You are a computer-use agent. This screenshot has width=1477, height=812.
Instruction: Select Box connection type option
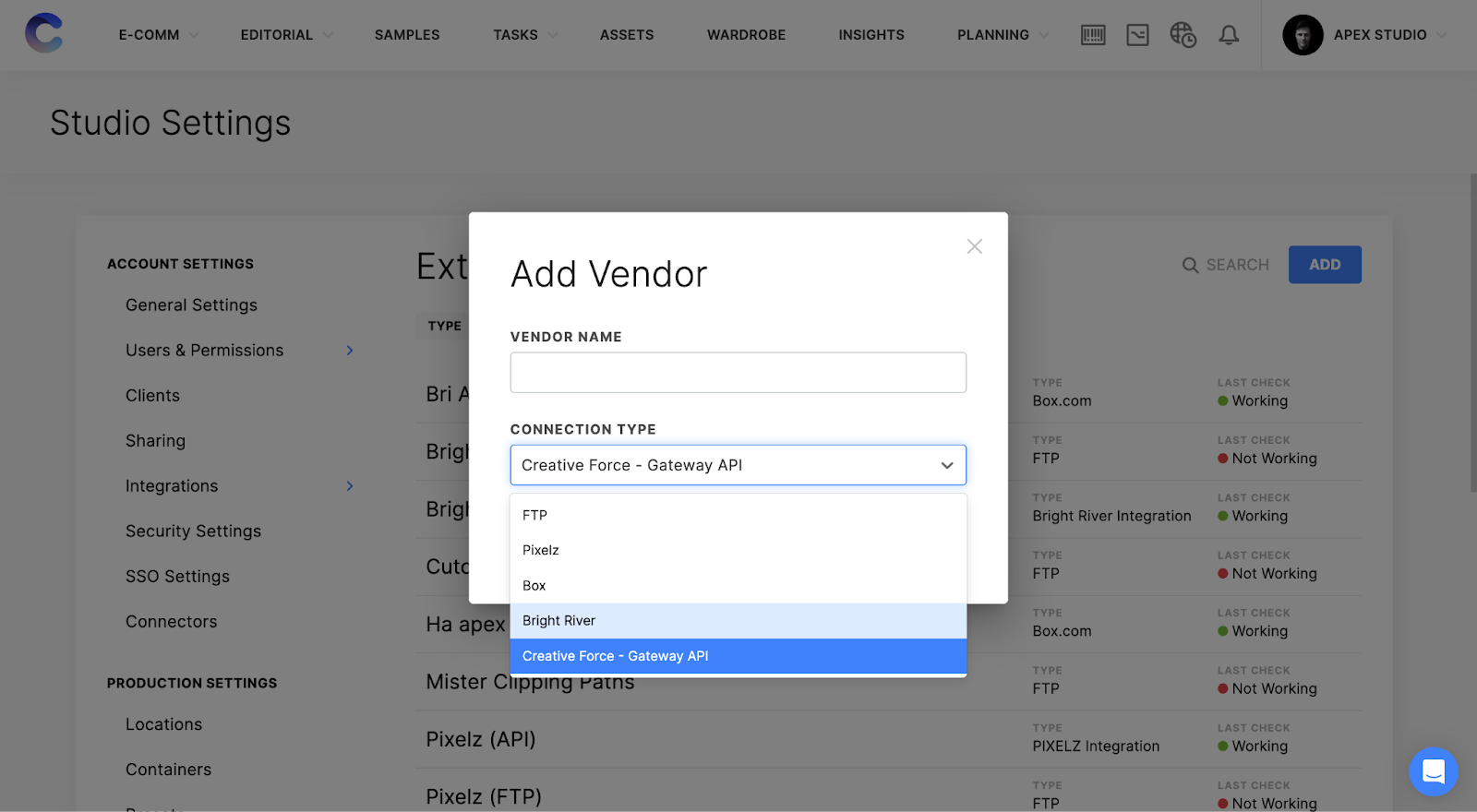pyautogui.click(x=738, y=586)
